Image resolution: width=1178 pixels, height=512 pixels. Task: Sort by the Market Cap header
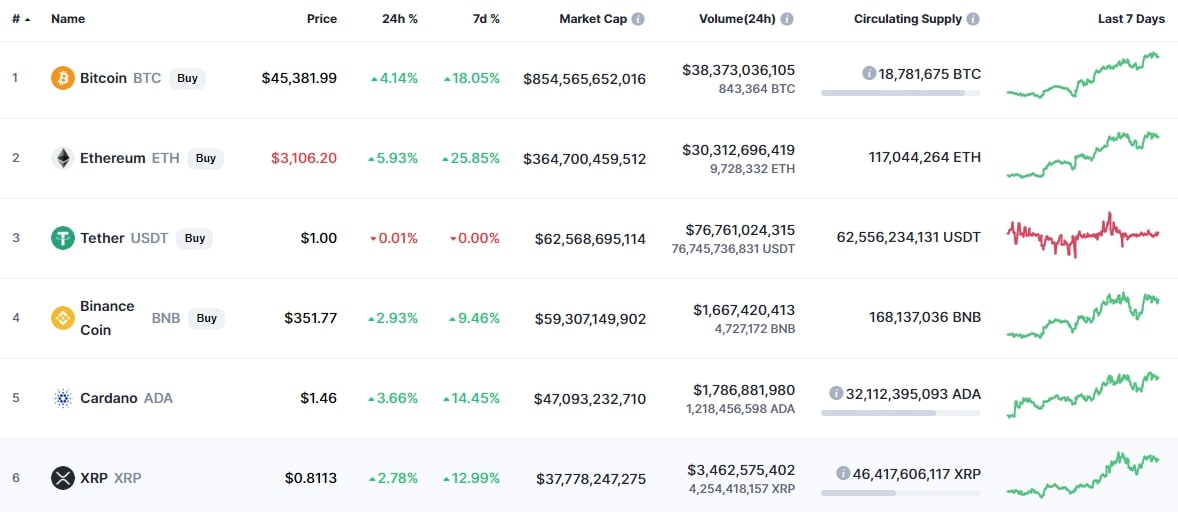(592, 19)
